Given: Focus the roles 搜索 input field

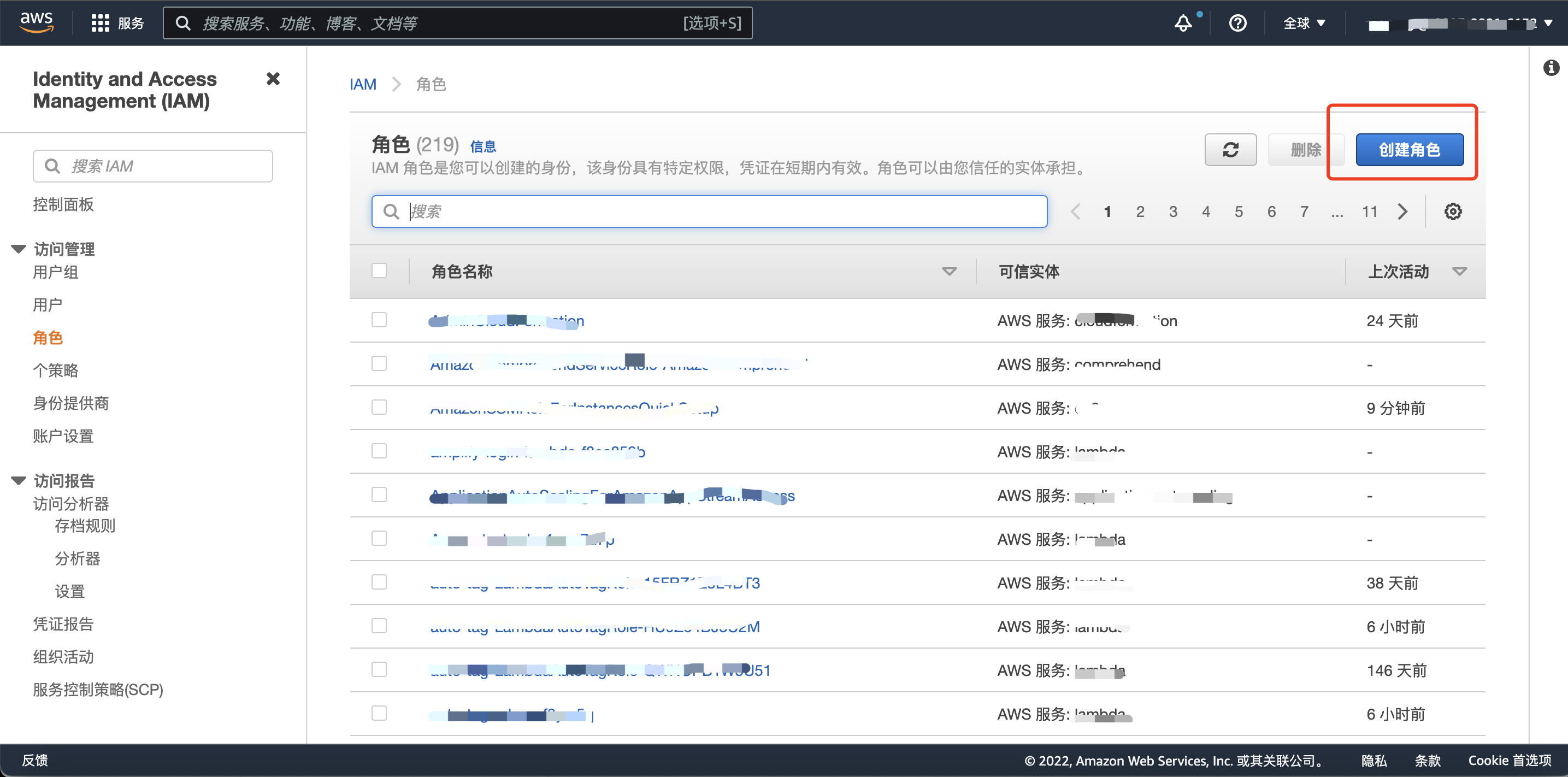Looking at the screenshot, I should coord(709,211).
